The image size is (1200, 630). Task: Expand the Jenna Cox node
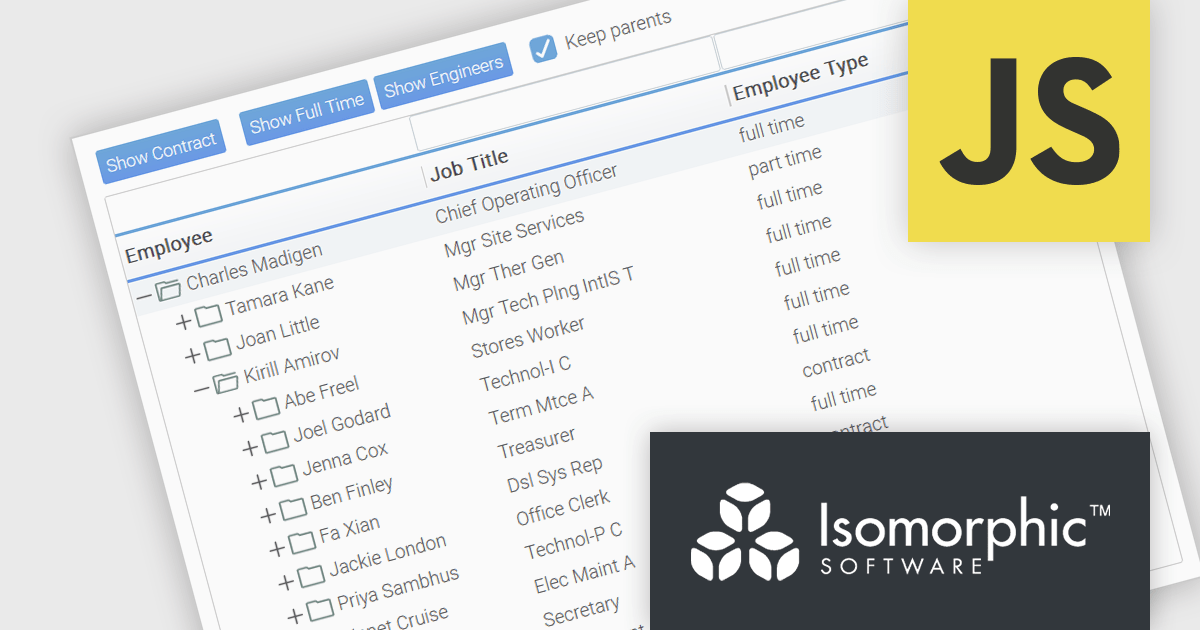259,481
